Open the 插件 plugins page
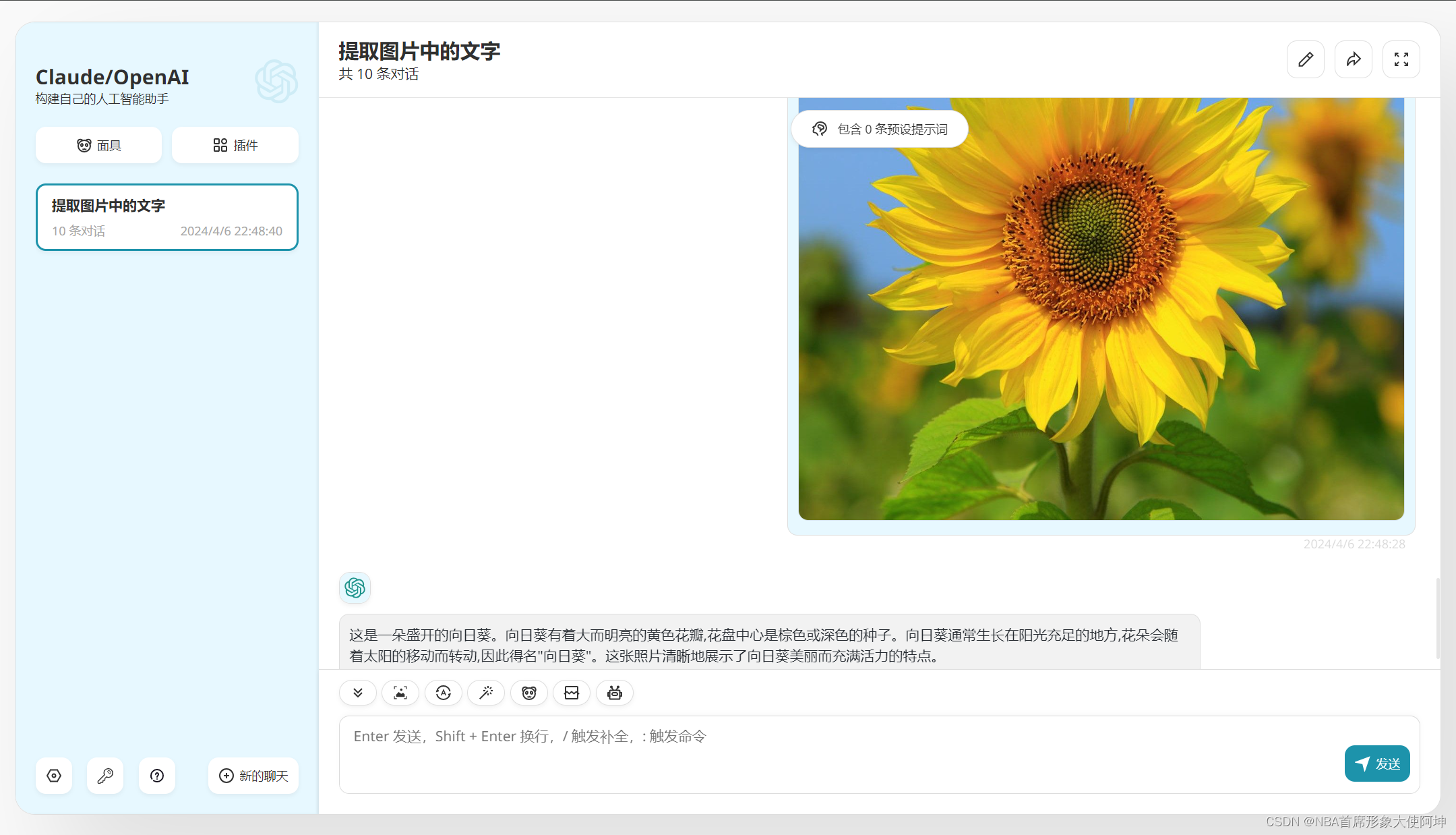The width and height of the screenshot is (1456, 835). pyautogui.click(x=235, y=145)
